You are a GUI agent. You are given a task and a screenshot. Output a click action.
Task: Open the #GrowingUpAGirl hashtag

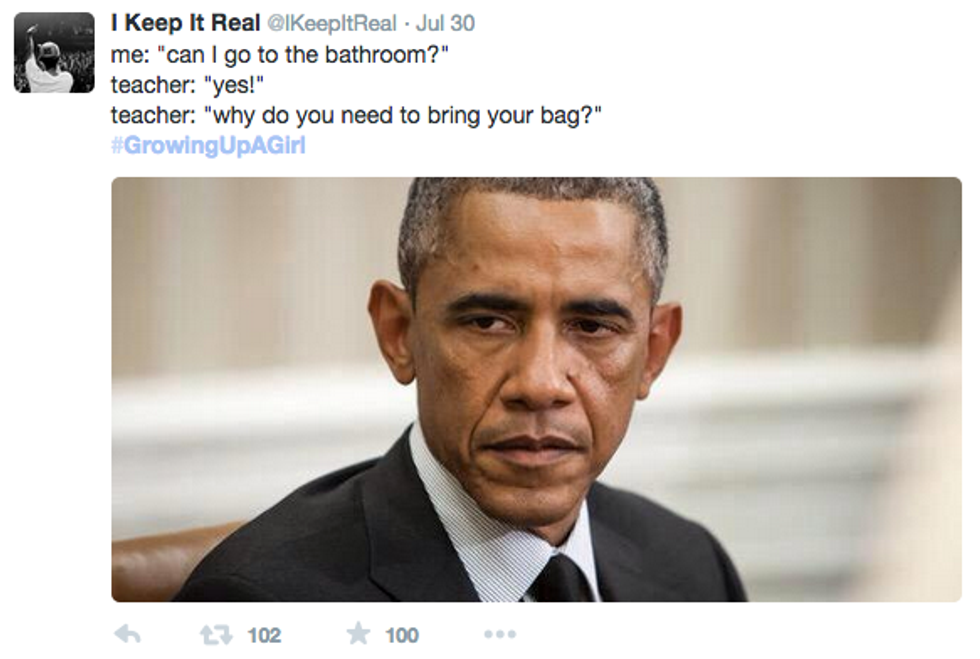click(209, 145)
